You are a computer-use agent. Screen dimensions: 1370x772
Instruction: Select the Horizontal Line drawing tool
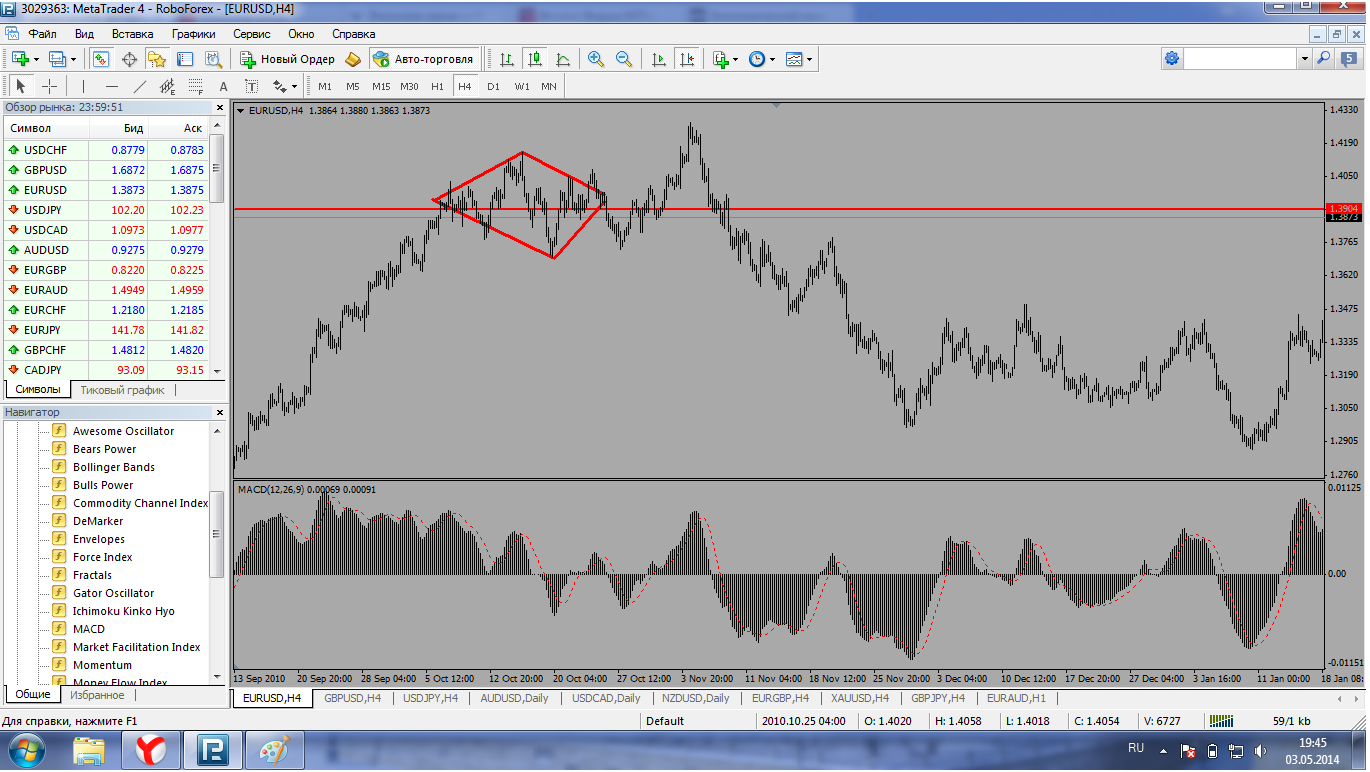coord(111,86)
